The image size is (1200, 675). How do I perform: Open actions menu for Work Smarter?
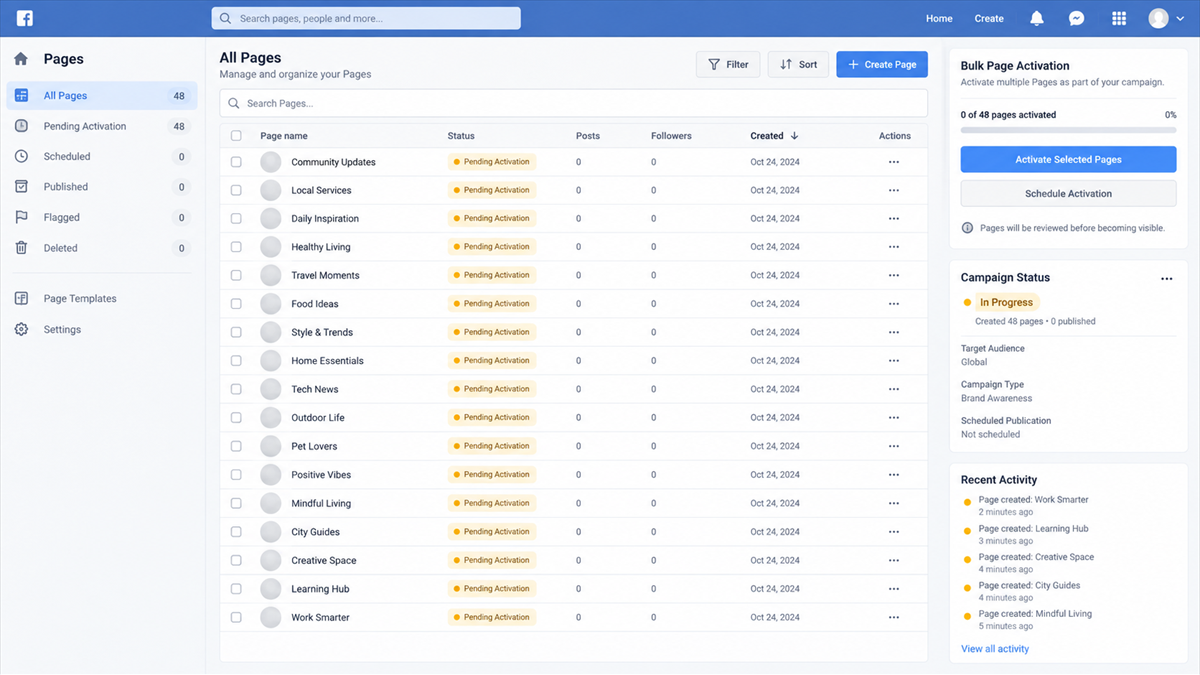(894, 617)
